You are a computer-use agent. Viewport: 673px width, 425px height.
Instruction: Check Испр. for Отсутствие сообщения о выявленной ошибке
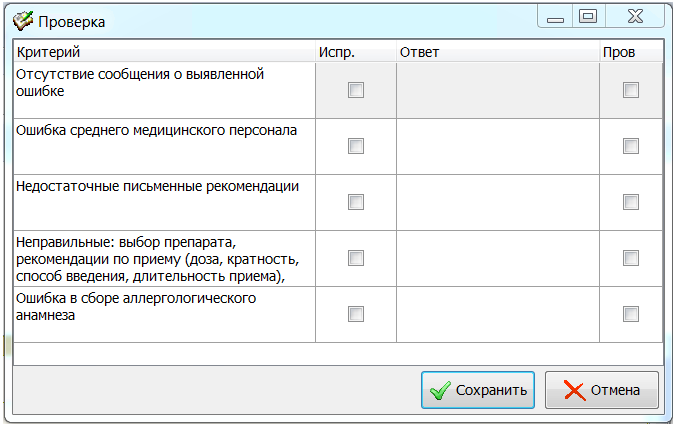(x=355, y=90)
